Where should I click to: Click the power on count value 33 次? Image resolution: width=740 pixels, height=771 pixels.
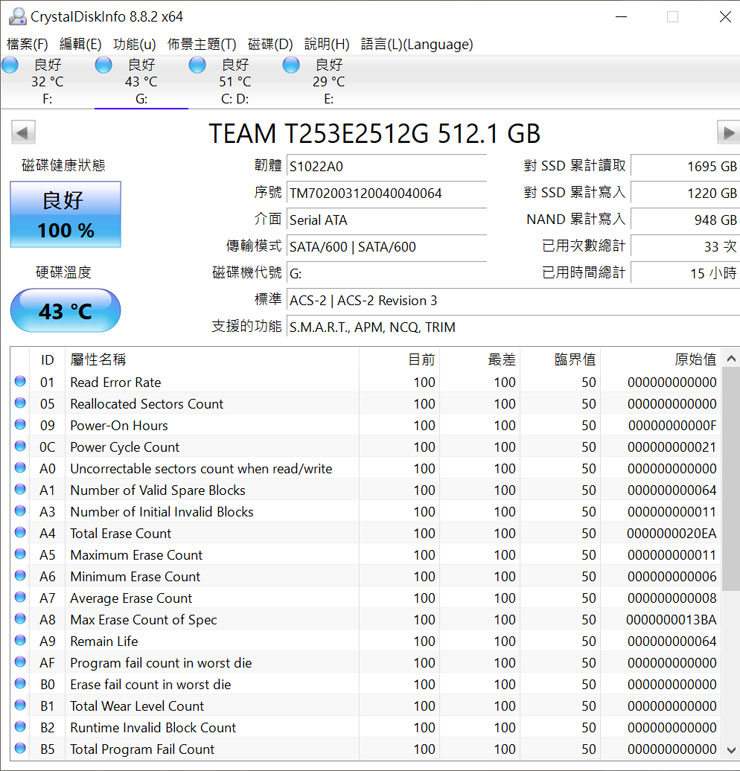click(x=685, y=246)
